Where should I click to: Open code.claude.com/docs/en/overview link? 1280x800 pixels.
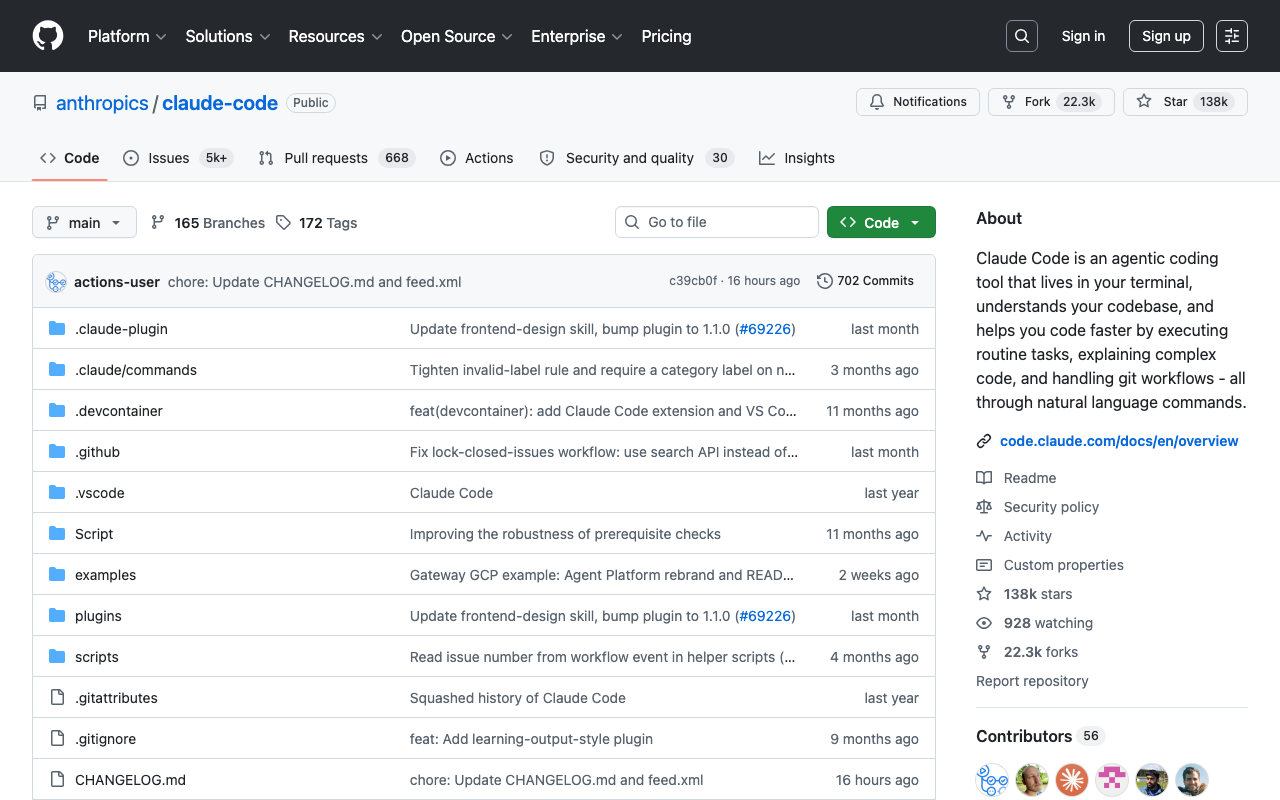pyautogui.click(x=1119, y=441)
